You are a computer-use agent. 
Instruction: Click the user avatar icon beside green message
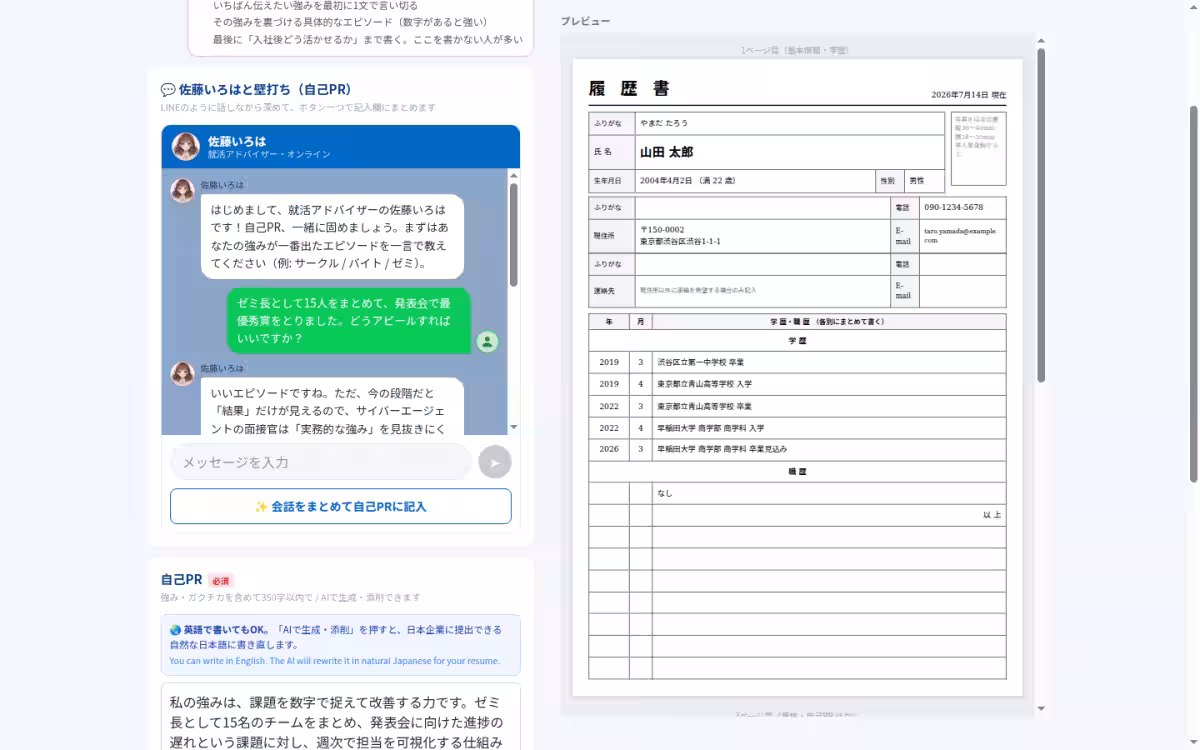tap(487, 342)
